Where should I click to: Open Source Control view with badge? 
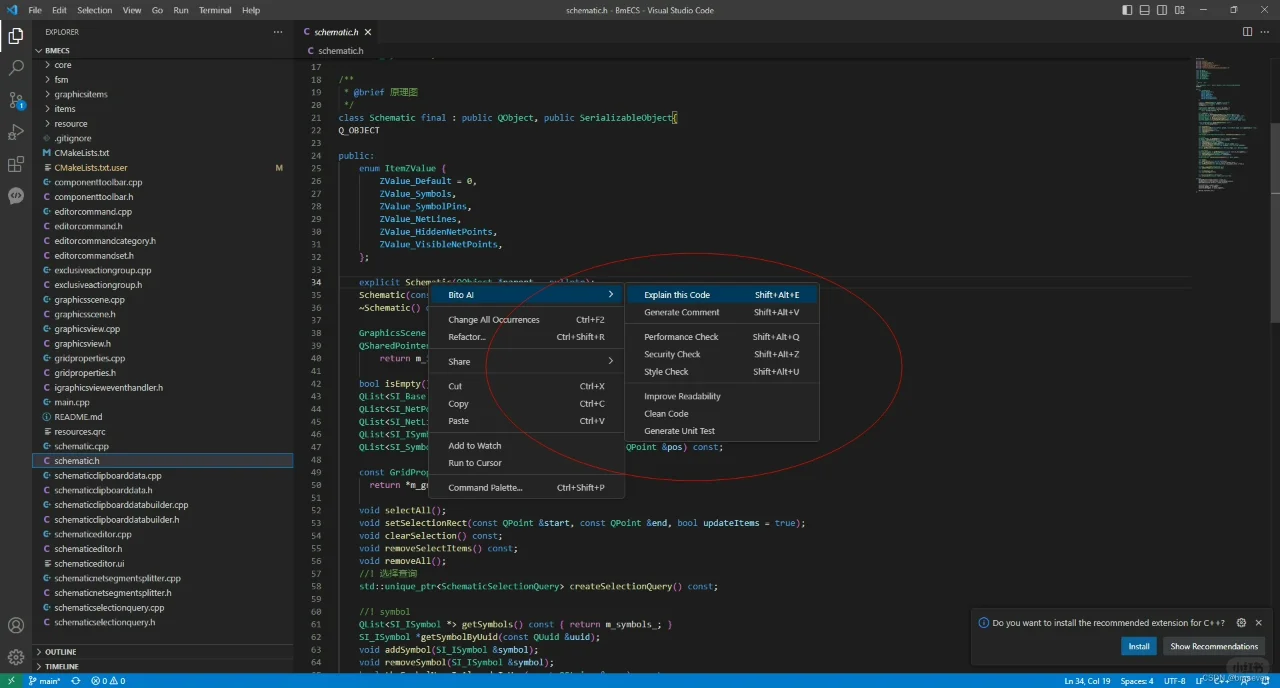(16, 100)
